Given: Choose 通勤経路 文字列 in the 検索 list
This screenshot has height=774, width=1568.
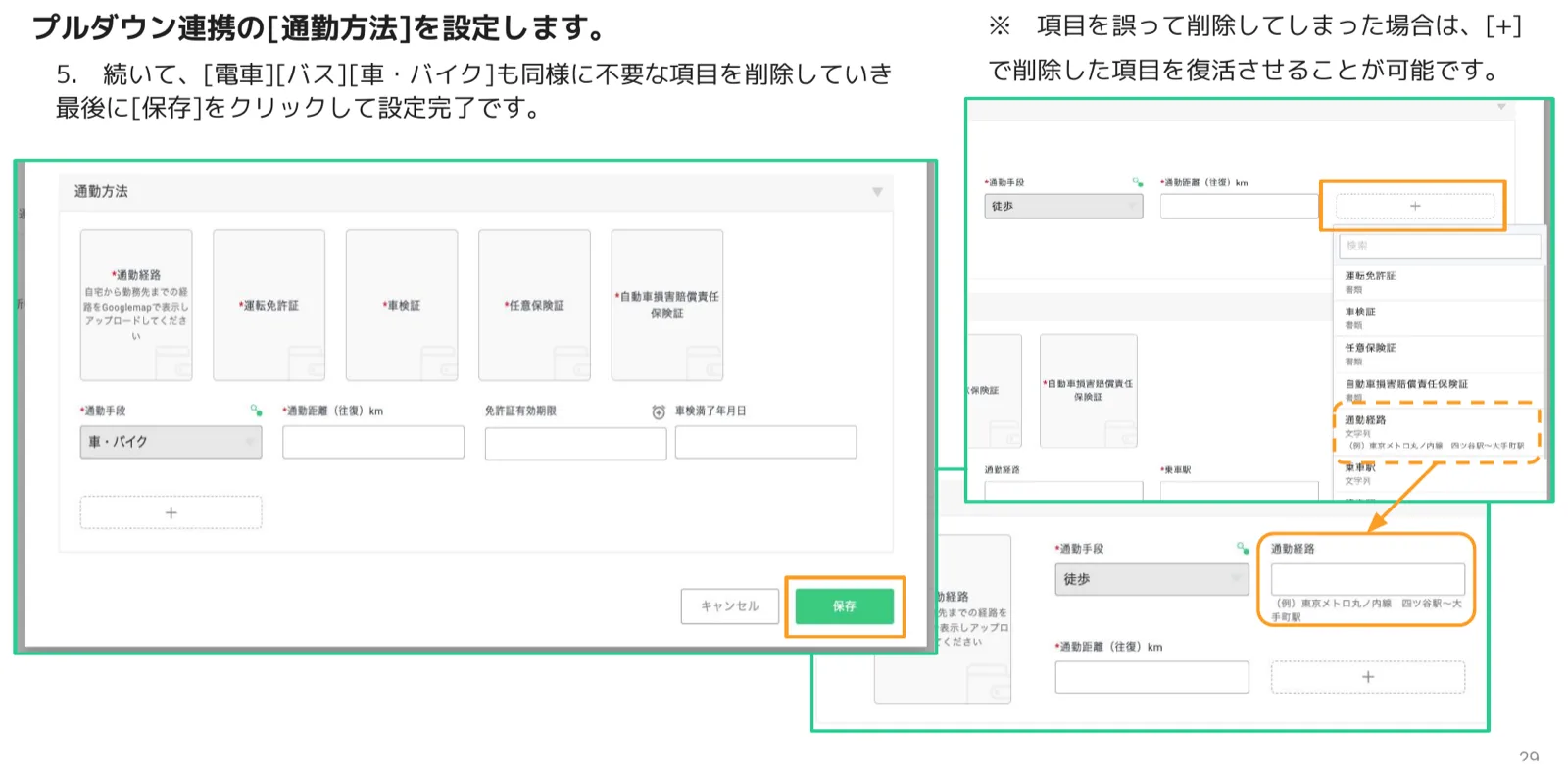Looking at the screenshot, I should 1437,432.
